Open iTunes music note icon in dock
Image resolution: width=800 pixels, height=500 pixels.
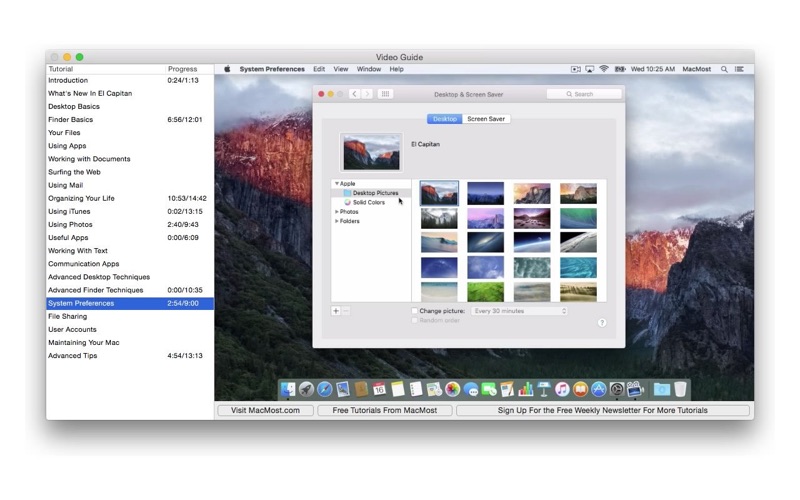tap(562, 389)
